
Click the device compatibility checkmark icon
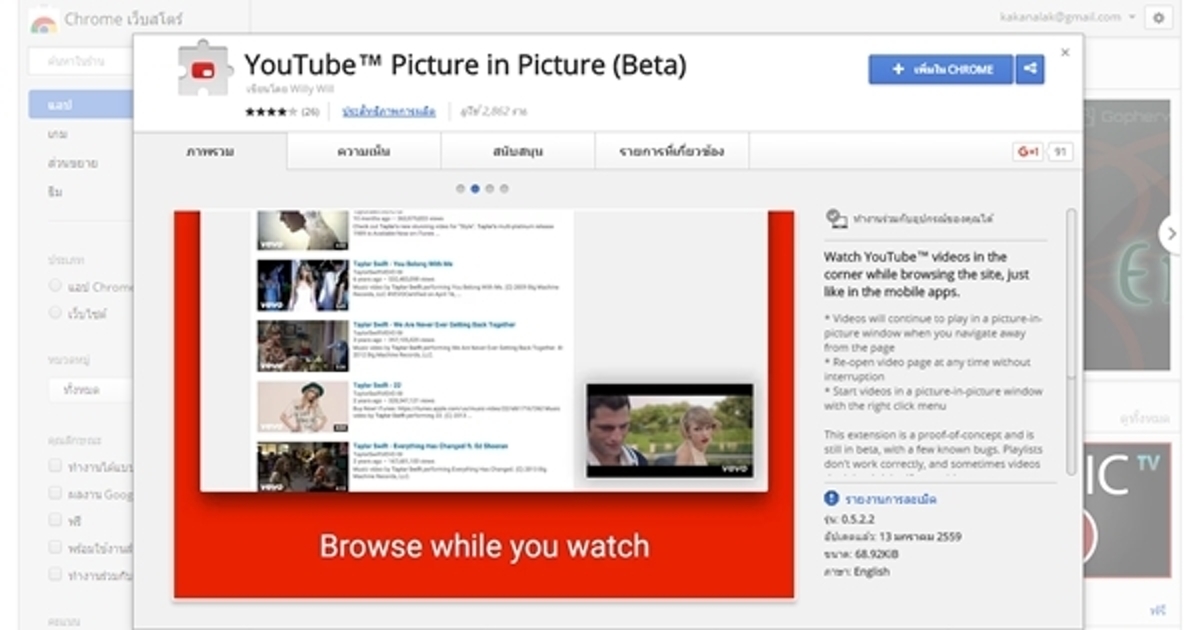836,218
